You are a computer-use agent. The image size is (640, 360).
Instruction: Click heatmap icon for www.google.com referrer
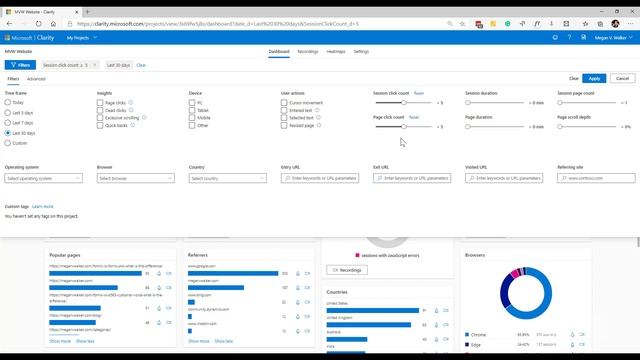click(298, 273)
